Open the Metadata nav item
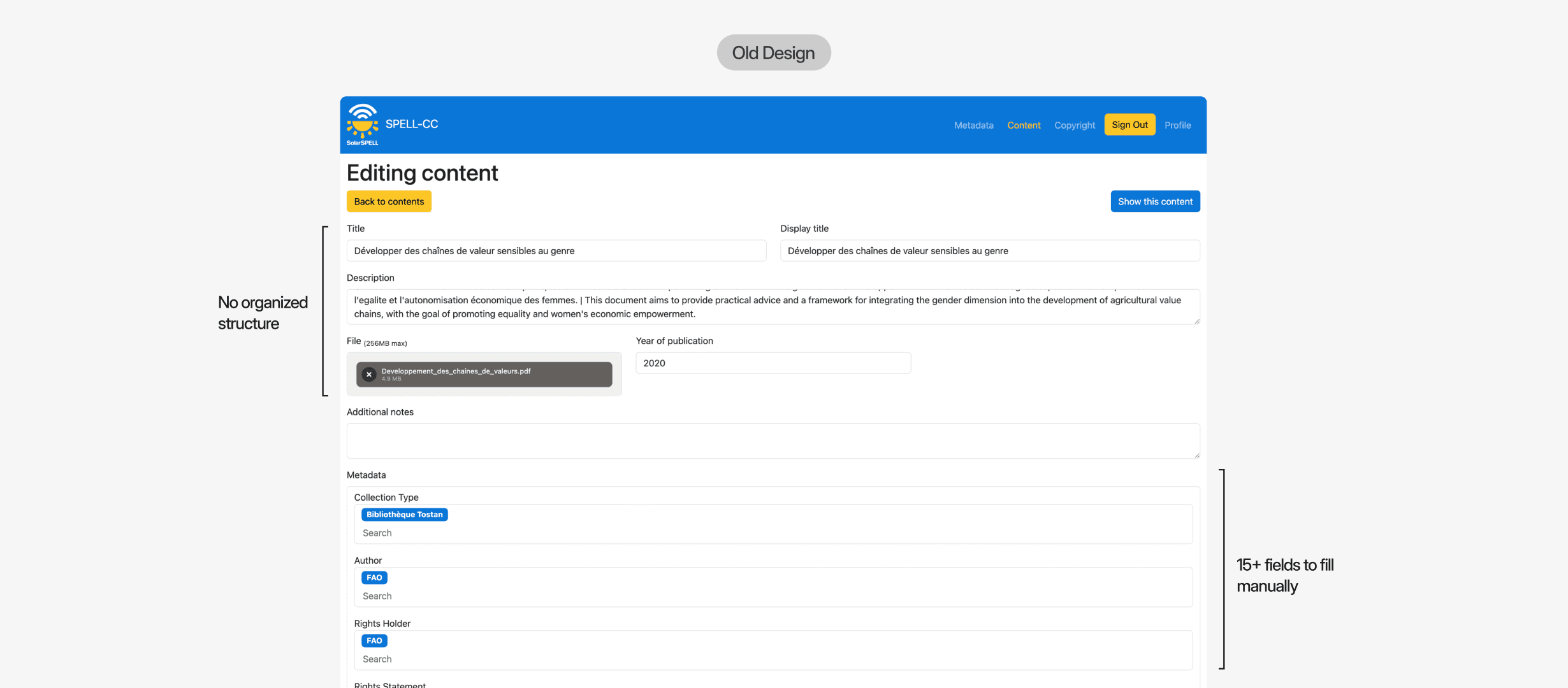This screenshot has width=1568, height=688. (x=973, y=125)
